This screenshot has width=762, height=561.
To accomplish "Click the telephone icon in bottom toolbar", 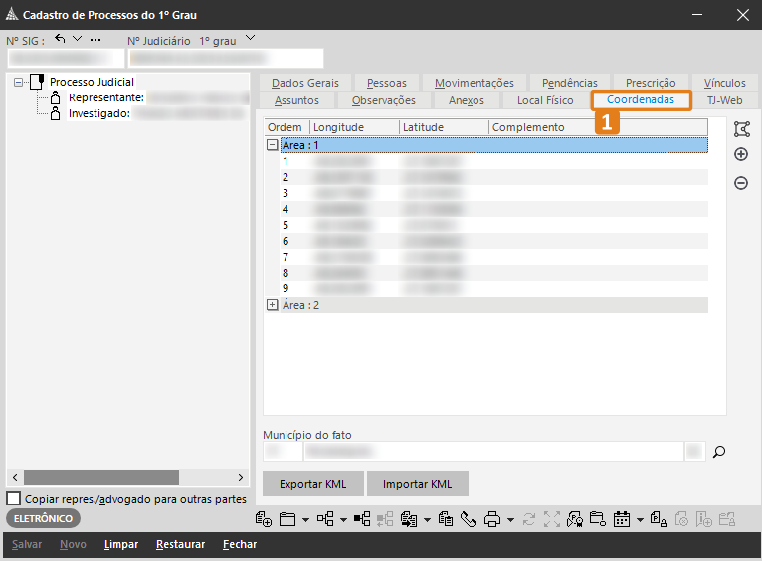I will click(x=468, y=519).
